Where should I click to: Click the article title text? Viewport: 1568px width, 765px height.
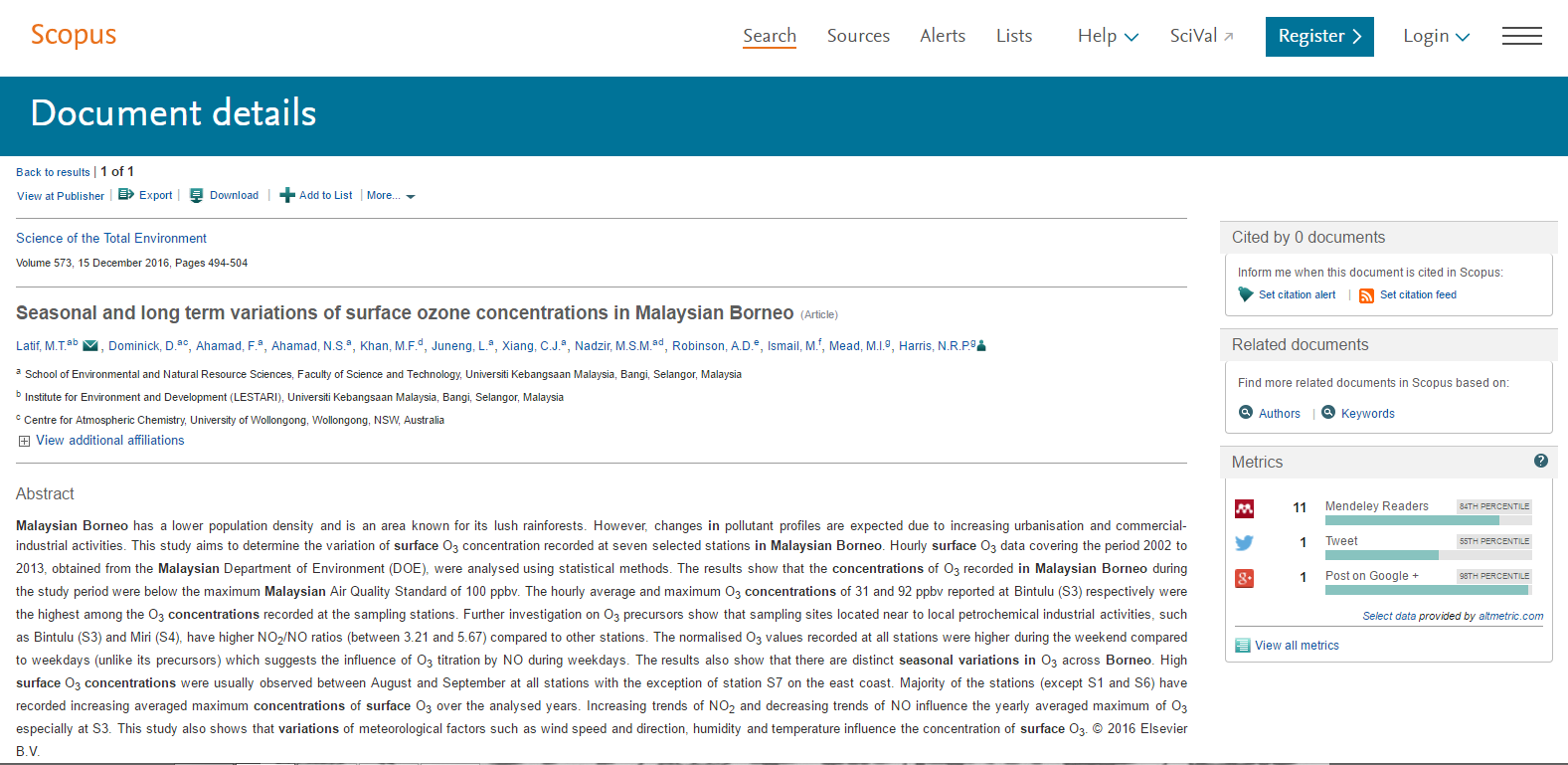coord(405,312)
